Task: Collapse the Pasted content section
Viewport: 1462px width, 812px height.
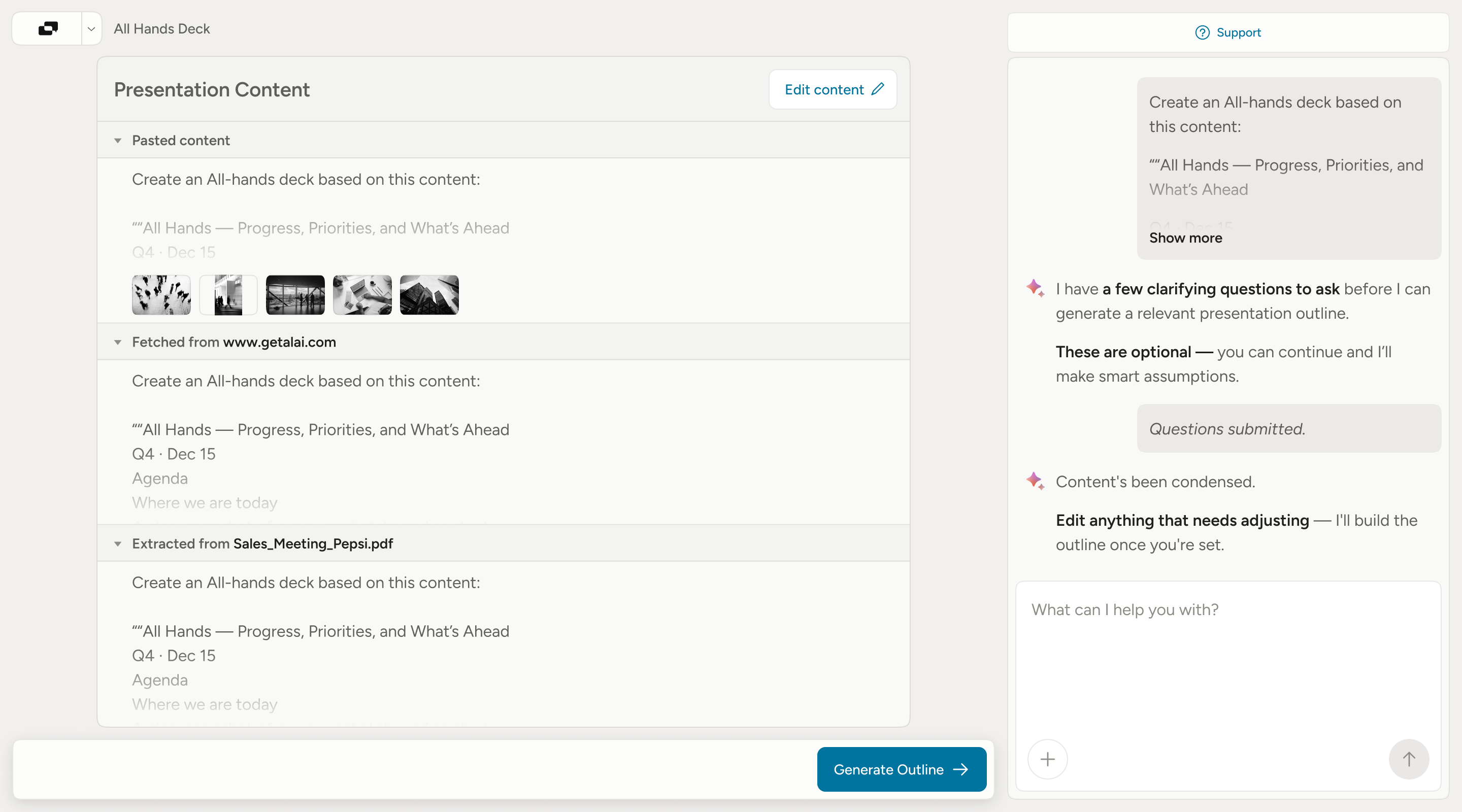Action: click(x=117, y=140)
